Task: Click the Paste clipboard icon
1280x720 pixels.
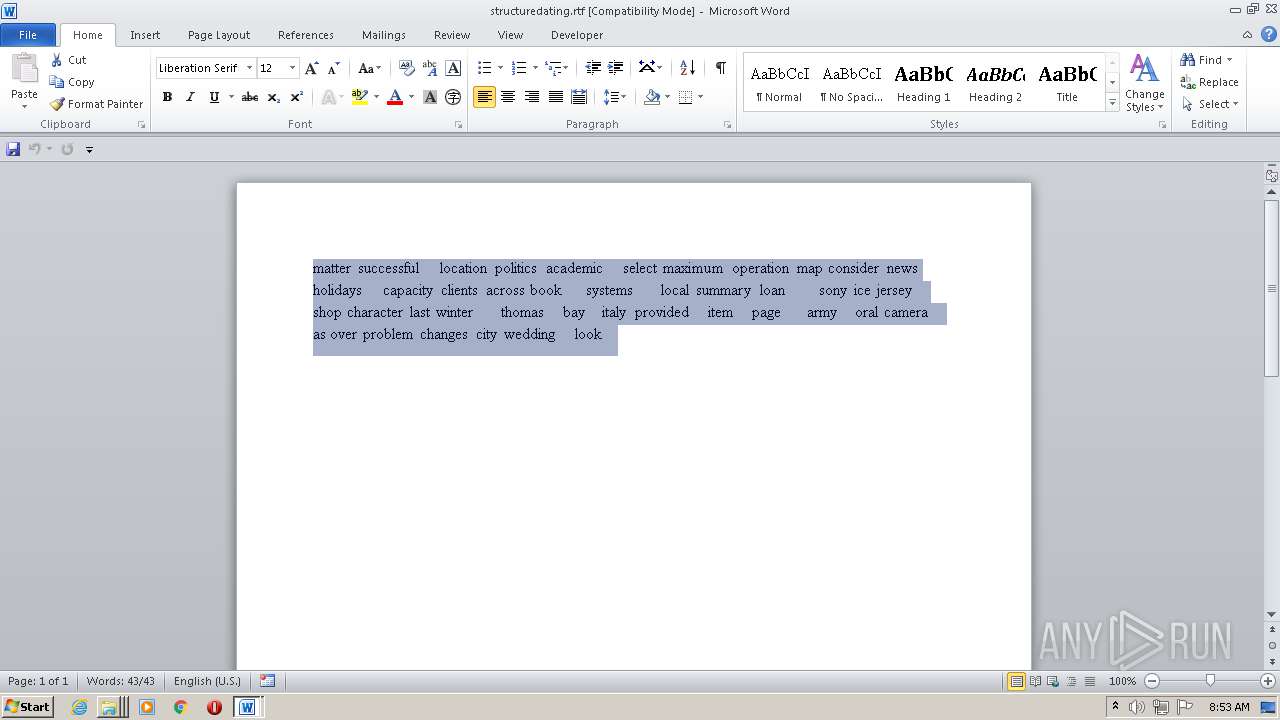Action: 24,68
